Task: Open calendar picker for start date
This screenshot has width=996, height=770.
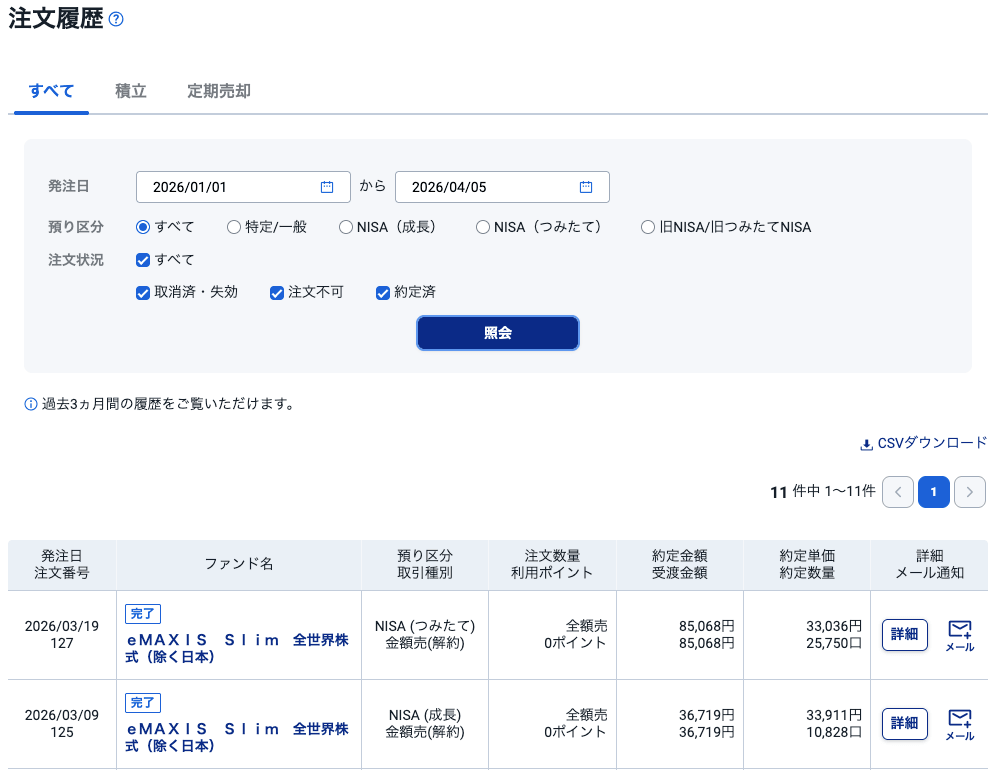Action: 327,187
